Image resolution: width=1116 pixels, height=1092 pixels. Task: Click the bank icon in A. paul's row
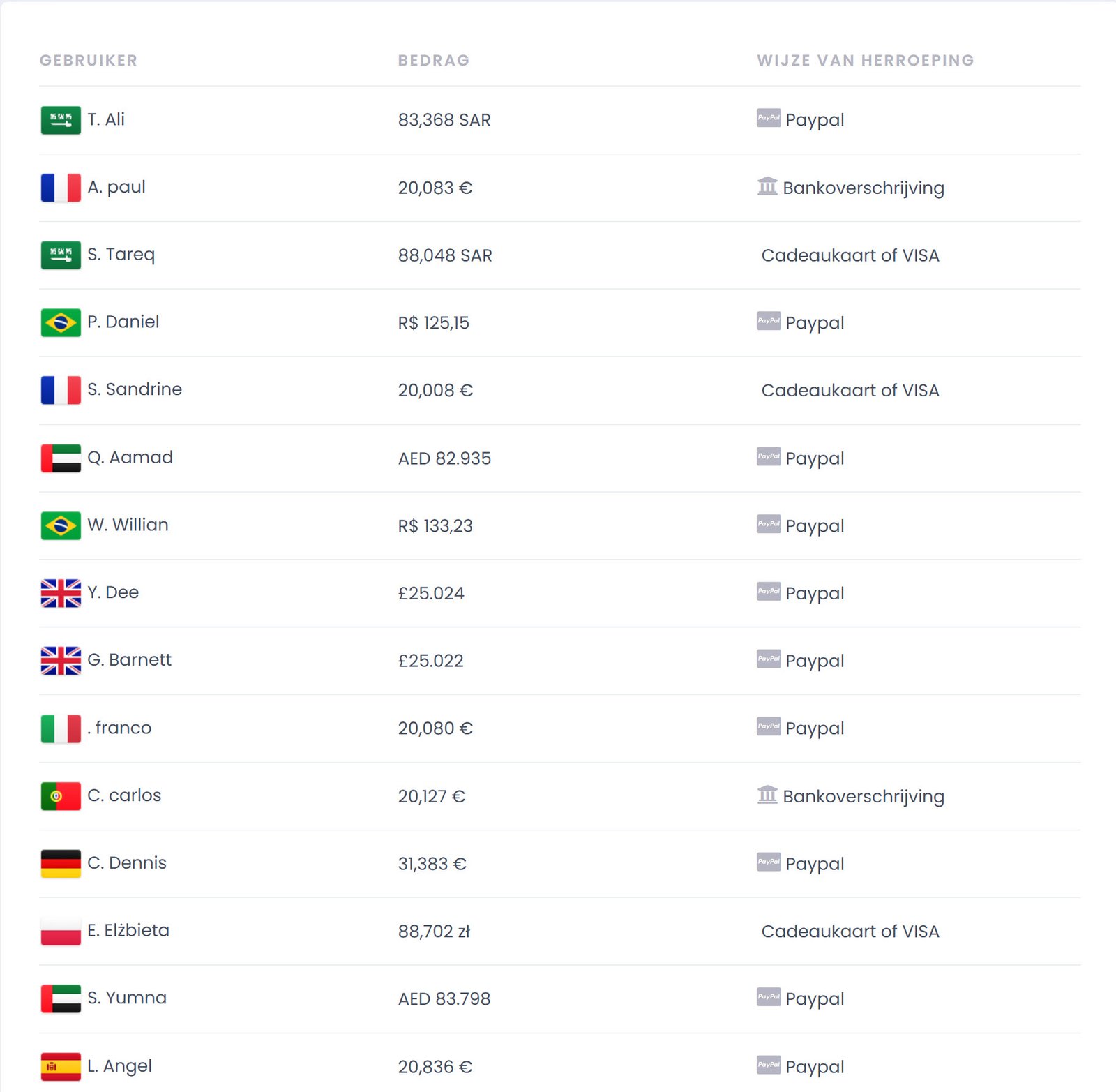767,186
